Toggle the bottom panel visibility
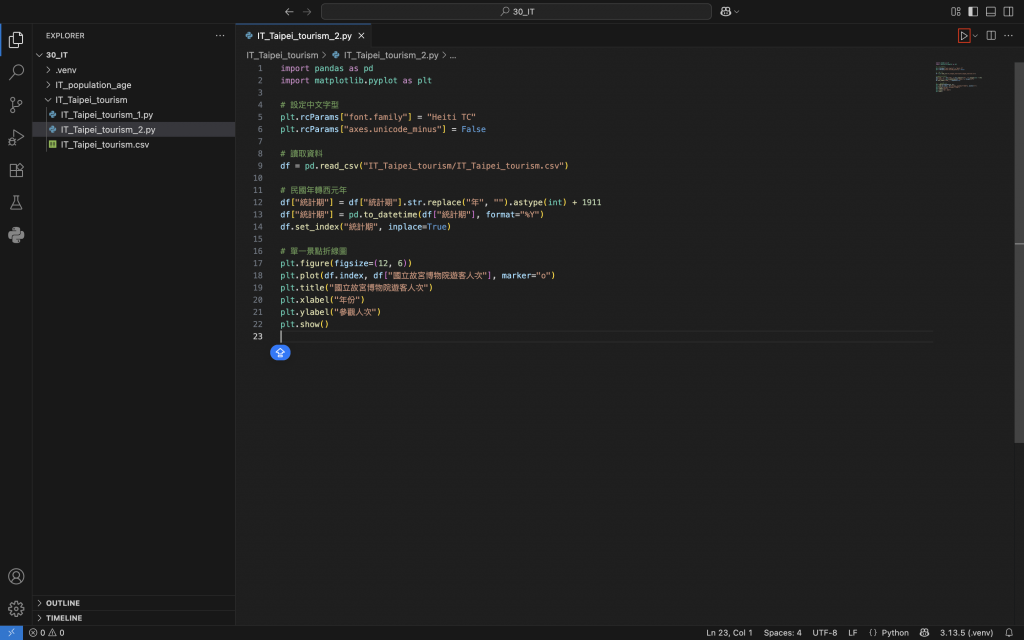This screenshot has height=640, width=1024. click(991, 11)
